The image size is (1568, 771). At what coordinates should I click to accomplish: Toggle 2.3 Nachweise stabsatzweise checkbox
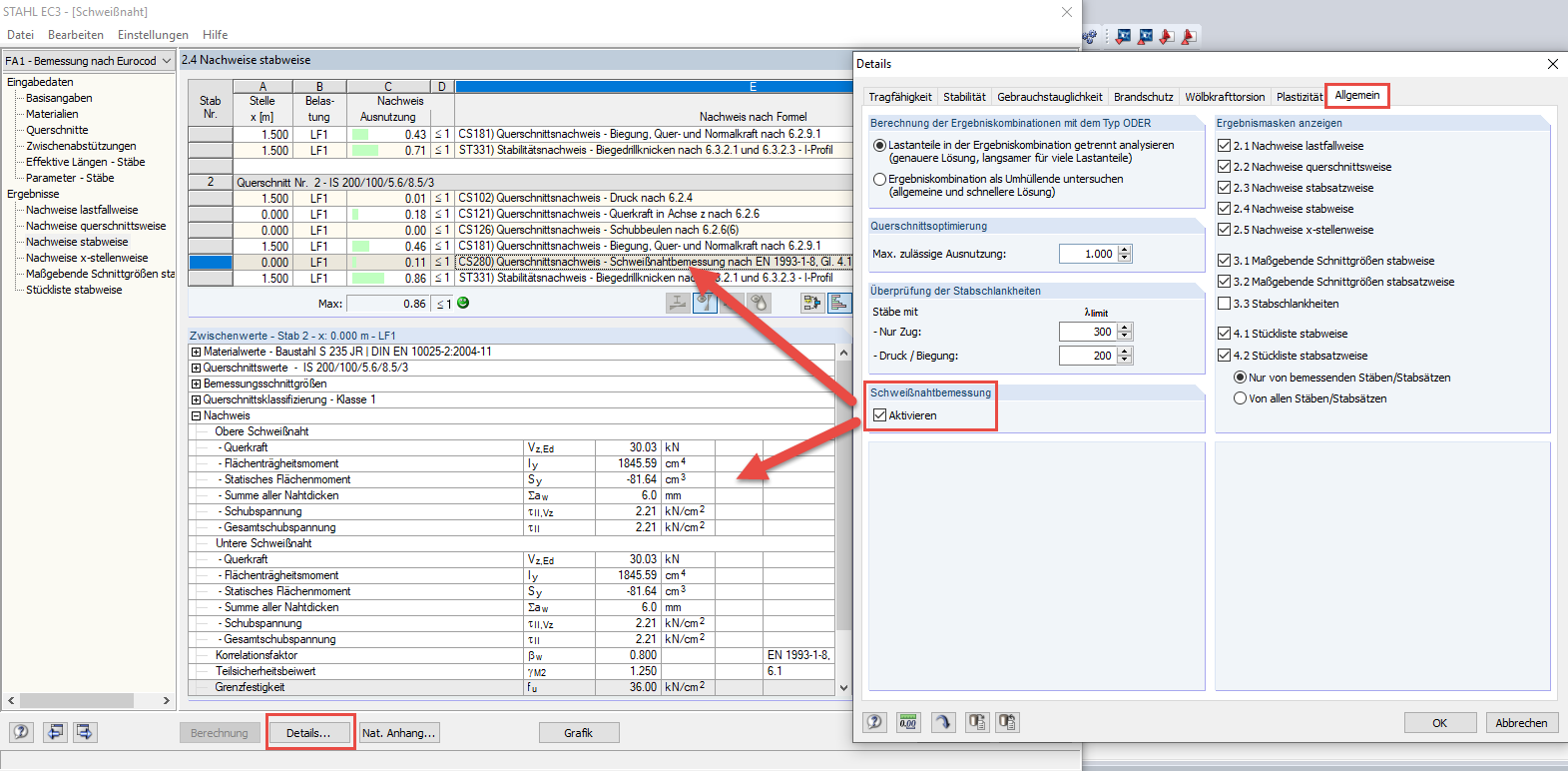[x=1224, y=188]
